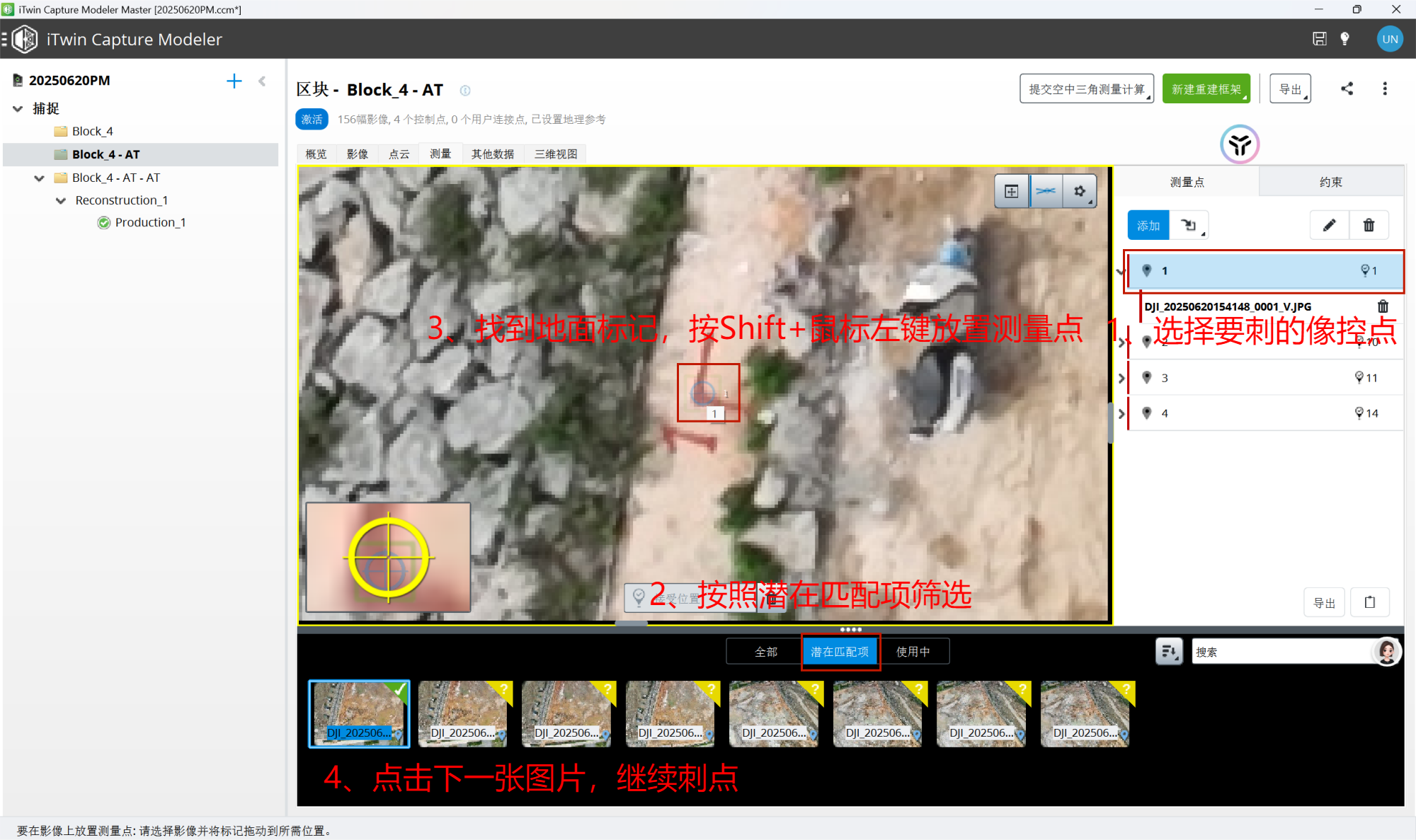Image resolution: width=1416 pixels, height=840 pixels.
Task: Switch to the 其他数据 tab
Action: point(493,154)
